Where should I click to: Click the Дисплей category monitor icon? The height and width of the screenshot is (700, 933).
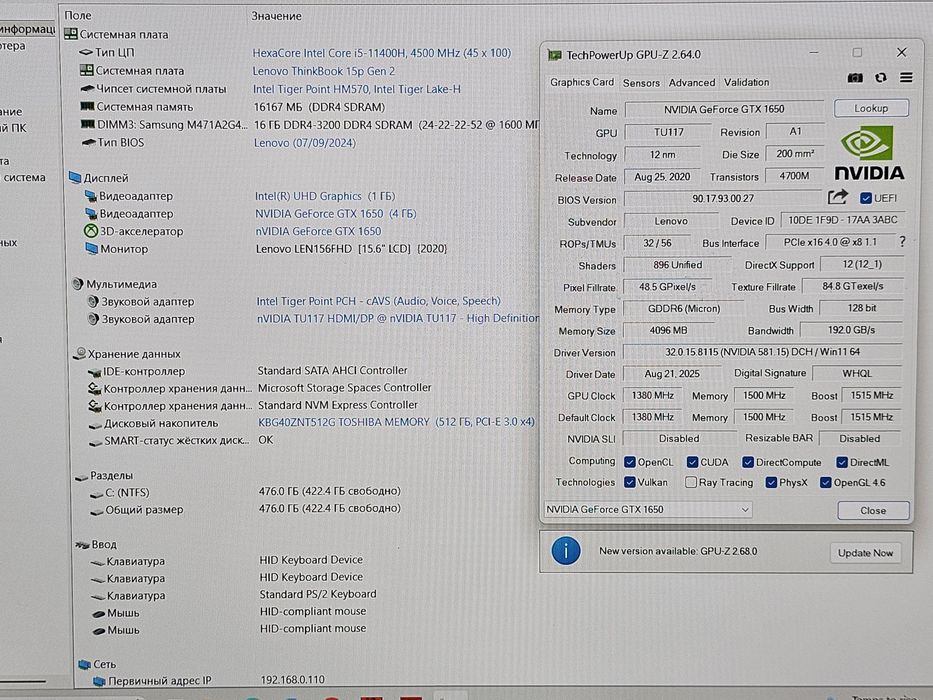(75, 177)
